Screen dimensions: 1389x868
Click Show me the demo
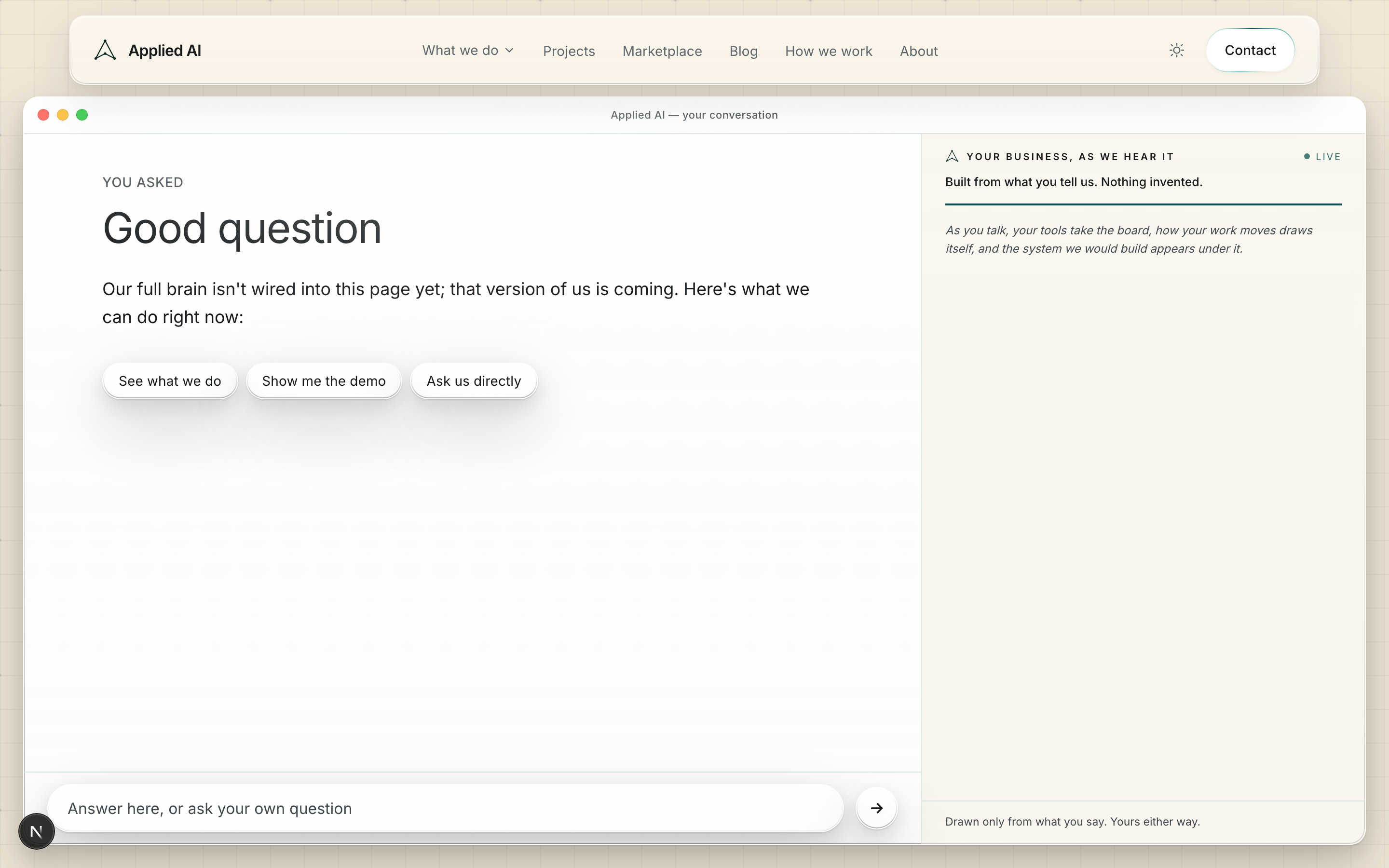324,380
